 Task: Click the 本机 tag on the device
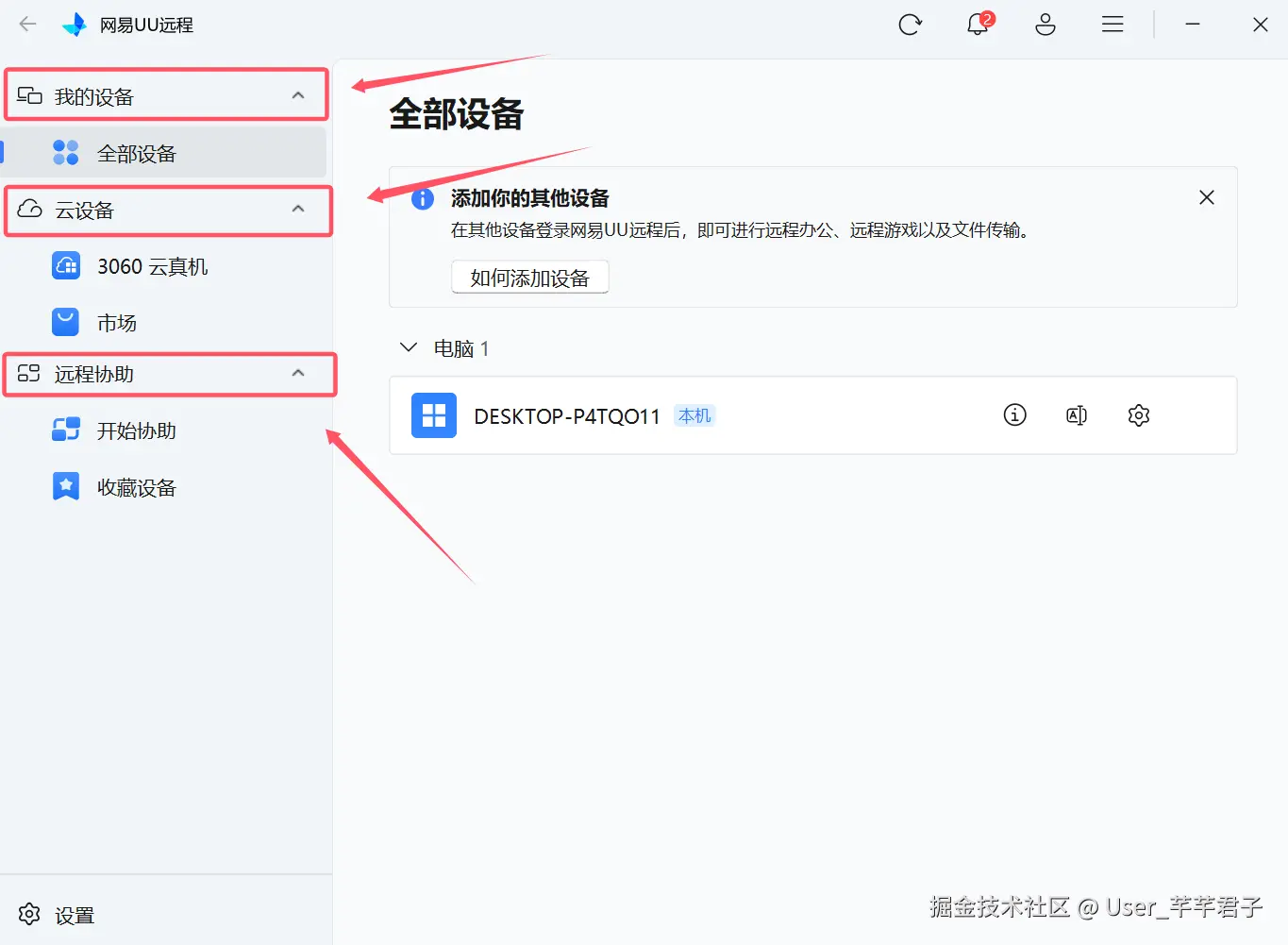tap(694, 415)
